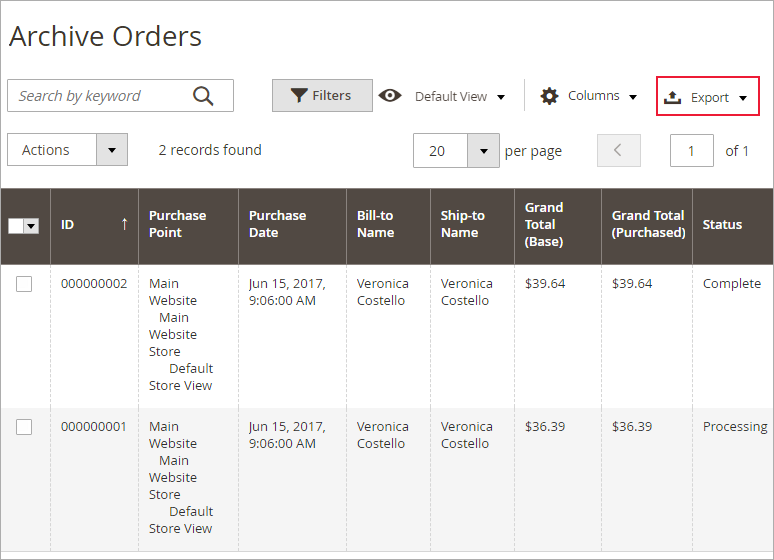Screen dimensions: 774x560
Task: Click the magnifying glass search icon
Action: click(x=203, y=96)
